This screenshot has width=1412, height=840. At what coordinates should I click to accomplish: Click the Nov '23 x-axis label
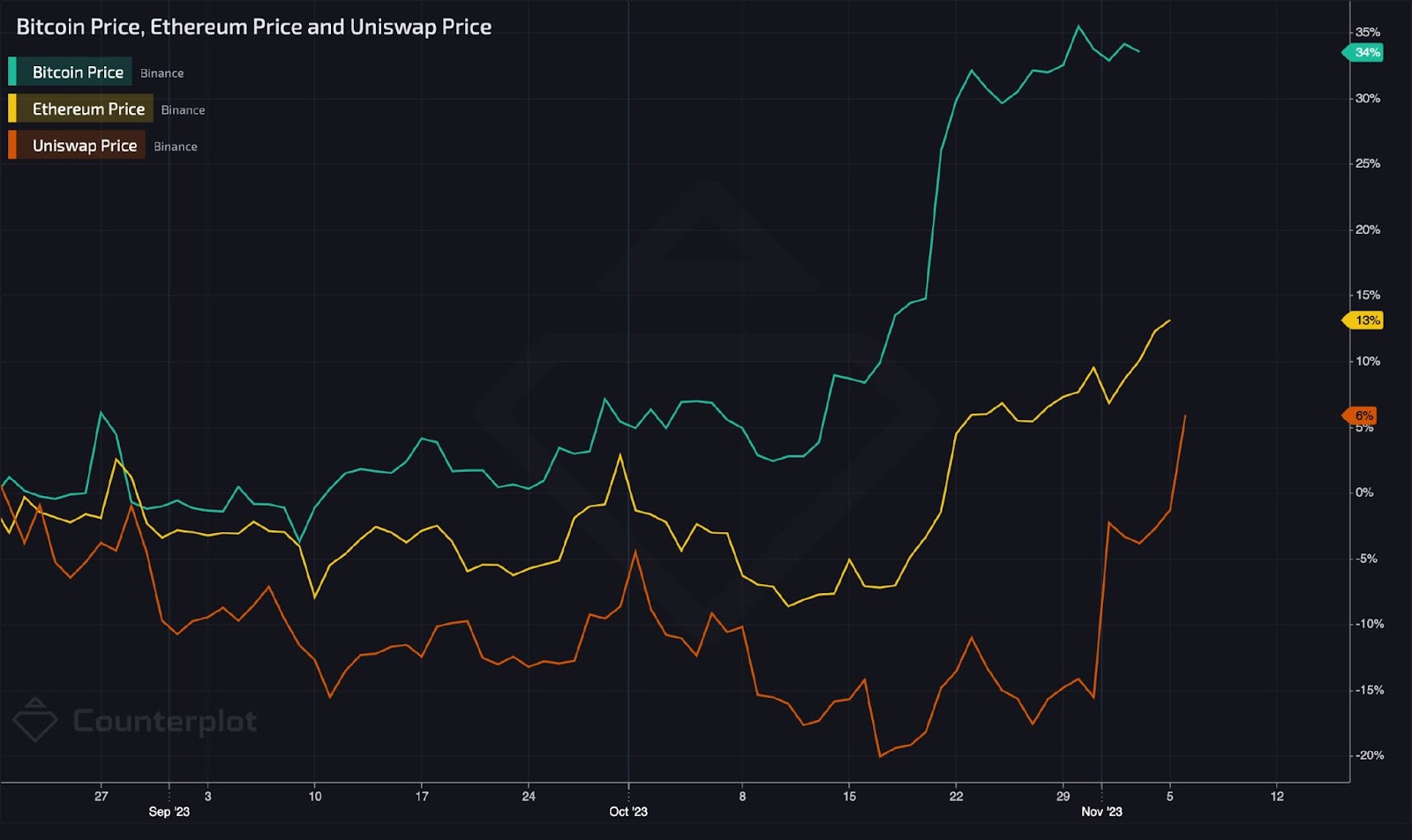click(1101, 812)
